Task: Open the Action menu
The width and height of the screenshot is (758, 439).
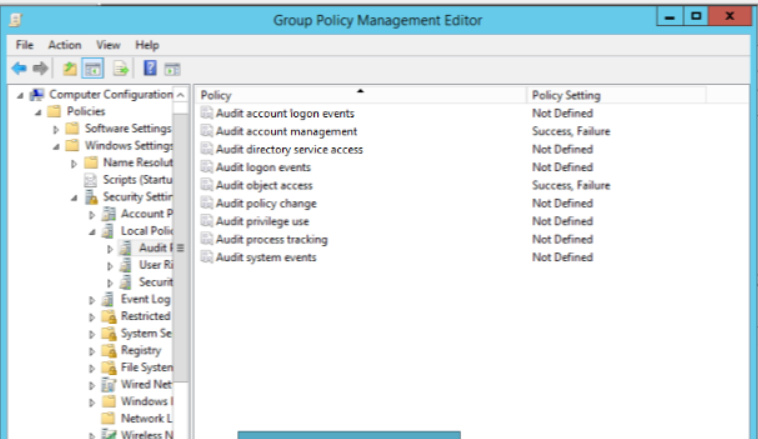Action: click(x=64, y=45)
